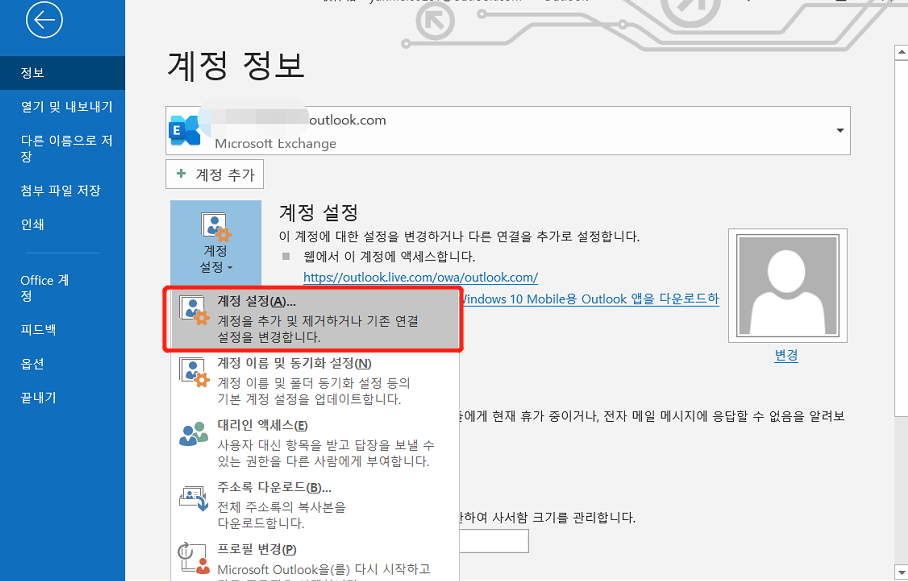The width and height of the screenshot is (908, 581).
Task: Select the 계정 이름 및 동기화 설정 icon
Action: click(x=194, y=371)
